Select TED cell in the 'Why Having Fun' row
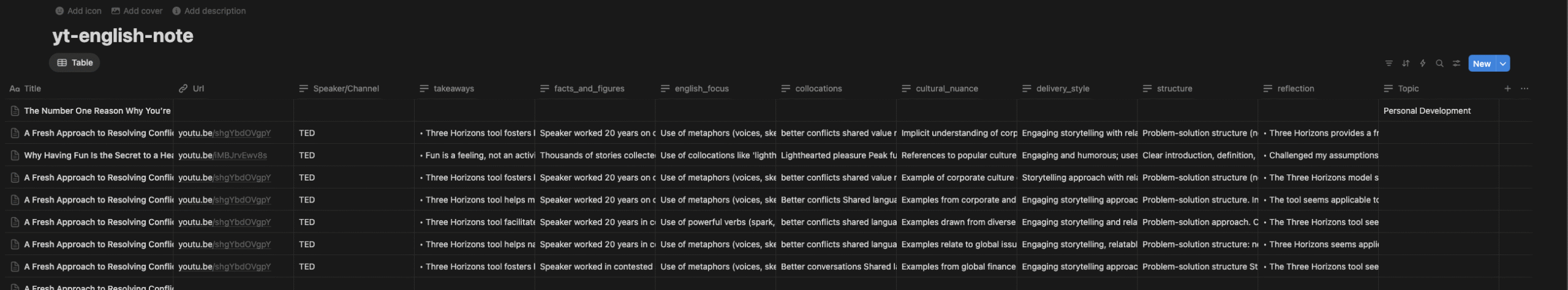This screenshot has width=1568, height=290. tap(354, 155)
